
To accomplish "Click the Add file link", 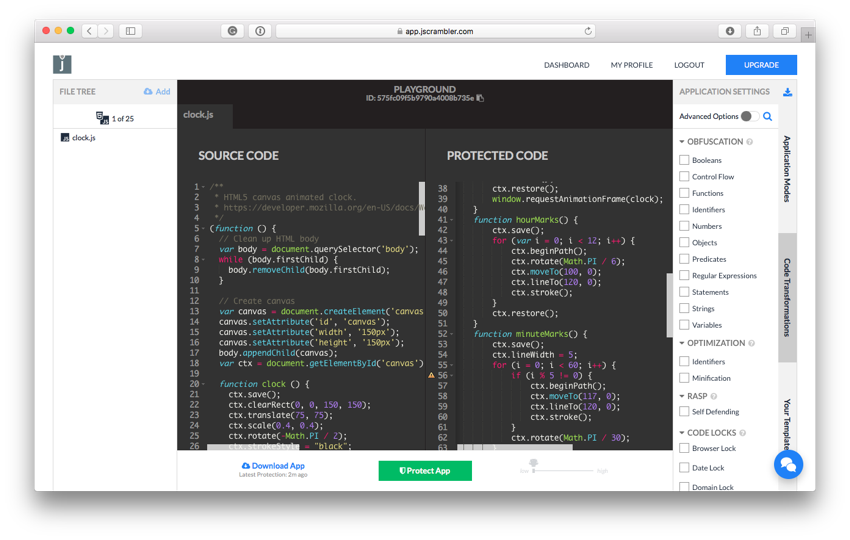I will 163,92.
